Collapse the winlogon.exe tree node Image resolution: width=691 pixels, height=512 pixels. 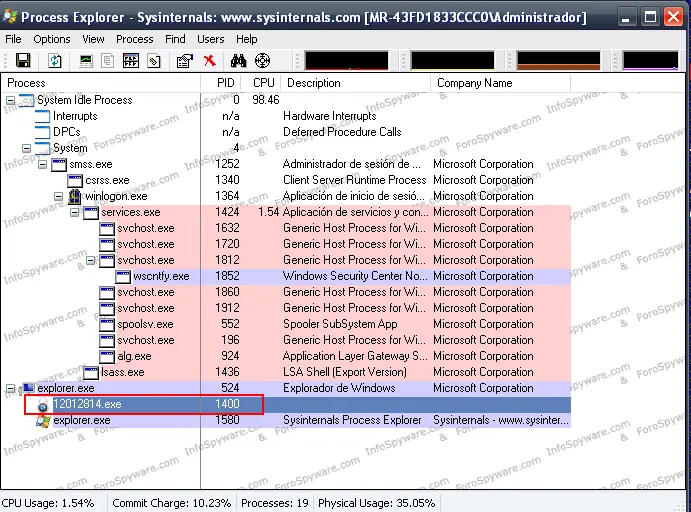coord(58,196)
